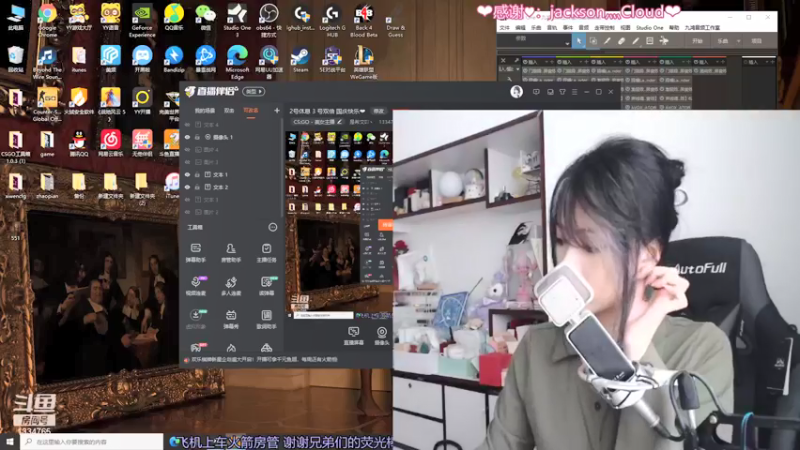Toggle visibility of the 文本 4 layer
The image size is (800, 450).
(x=187, y=124)
